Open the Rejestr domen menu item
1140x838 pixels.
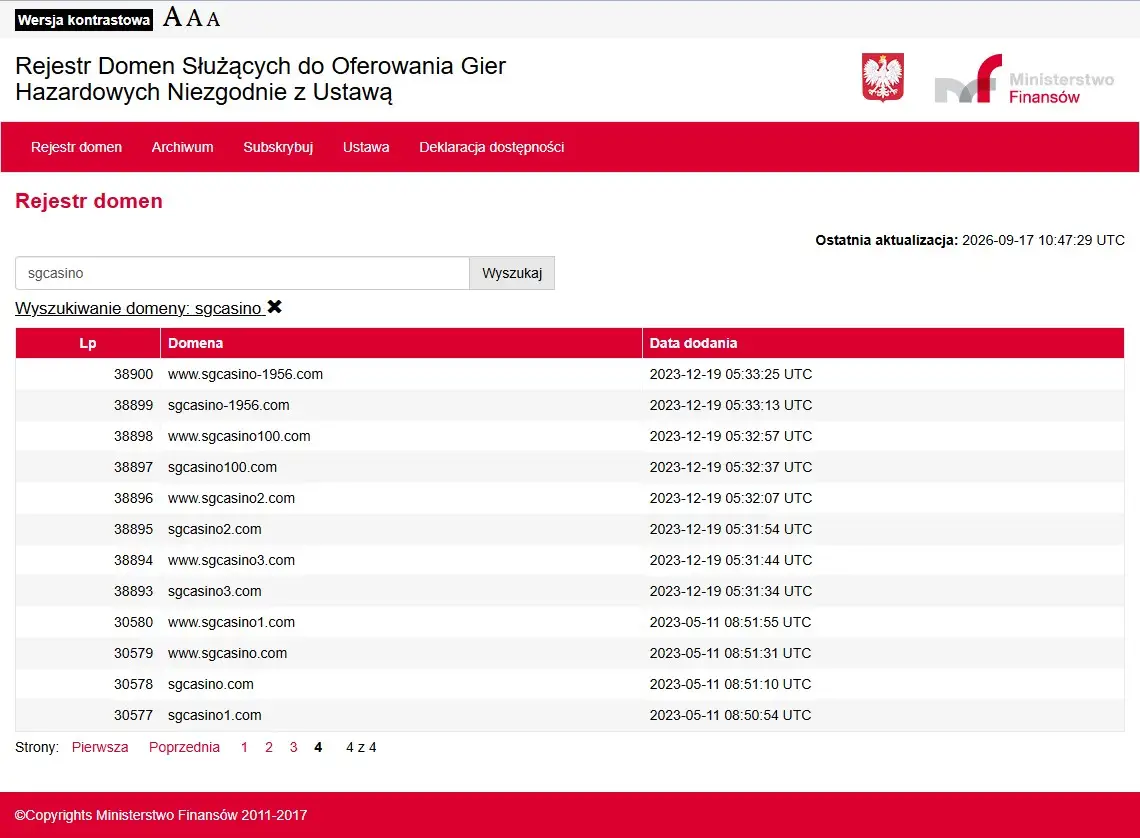[x=76, y=147]
